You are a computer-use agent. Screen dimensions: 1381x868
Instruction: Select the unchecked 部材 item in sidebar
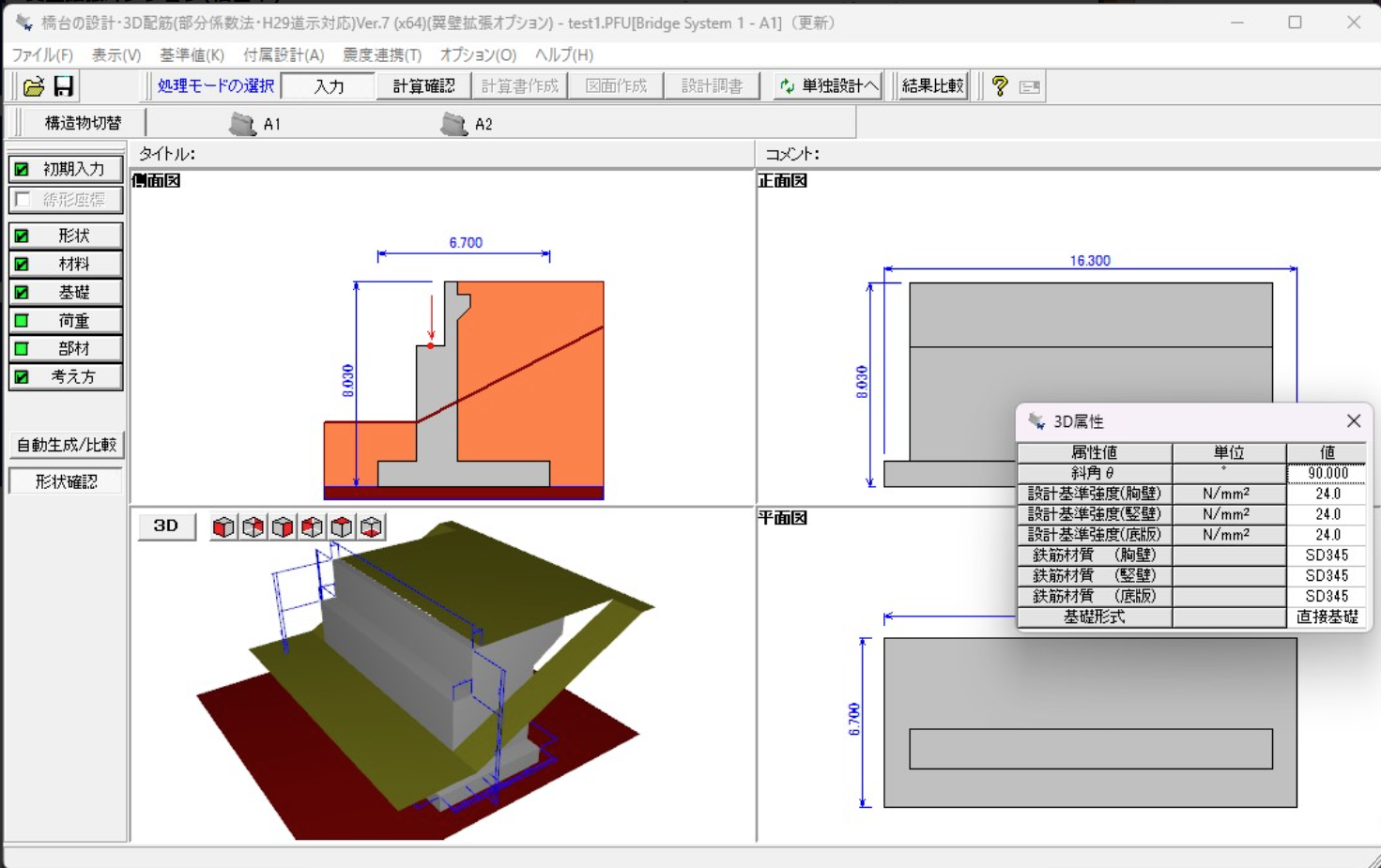pos(66,348)
